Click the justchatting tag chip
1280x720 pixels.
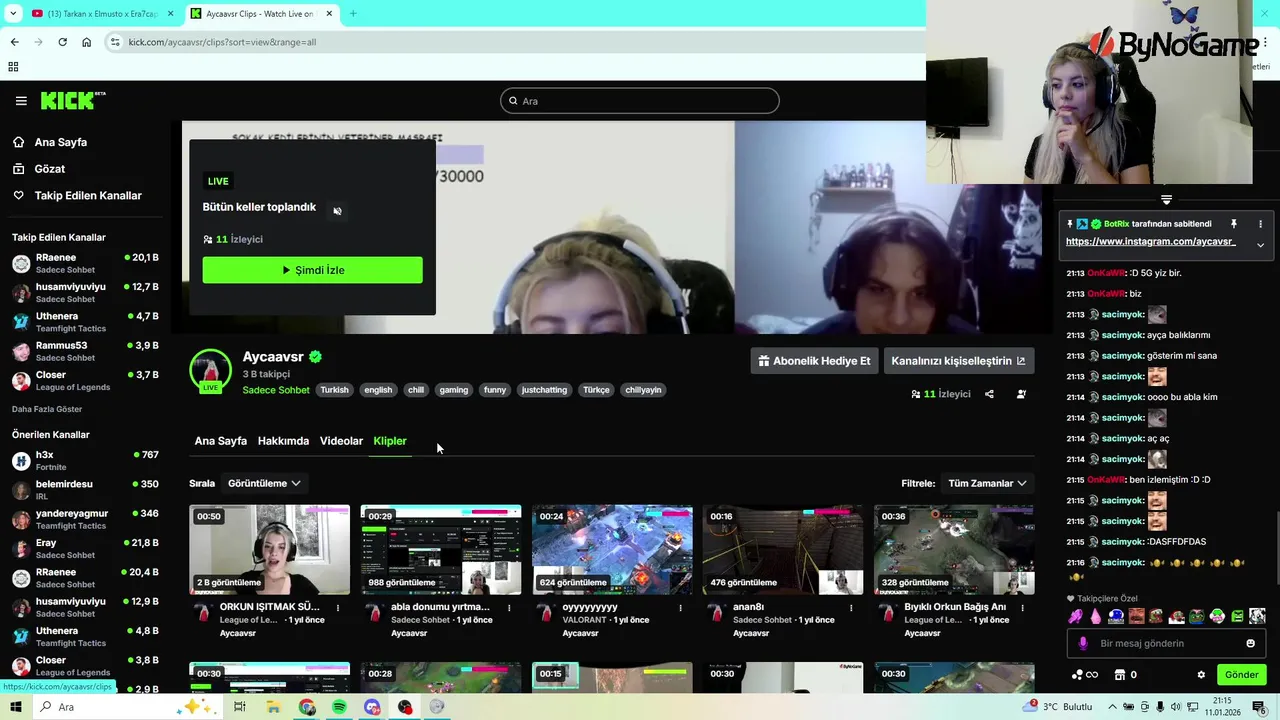pos(544,390)
